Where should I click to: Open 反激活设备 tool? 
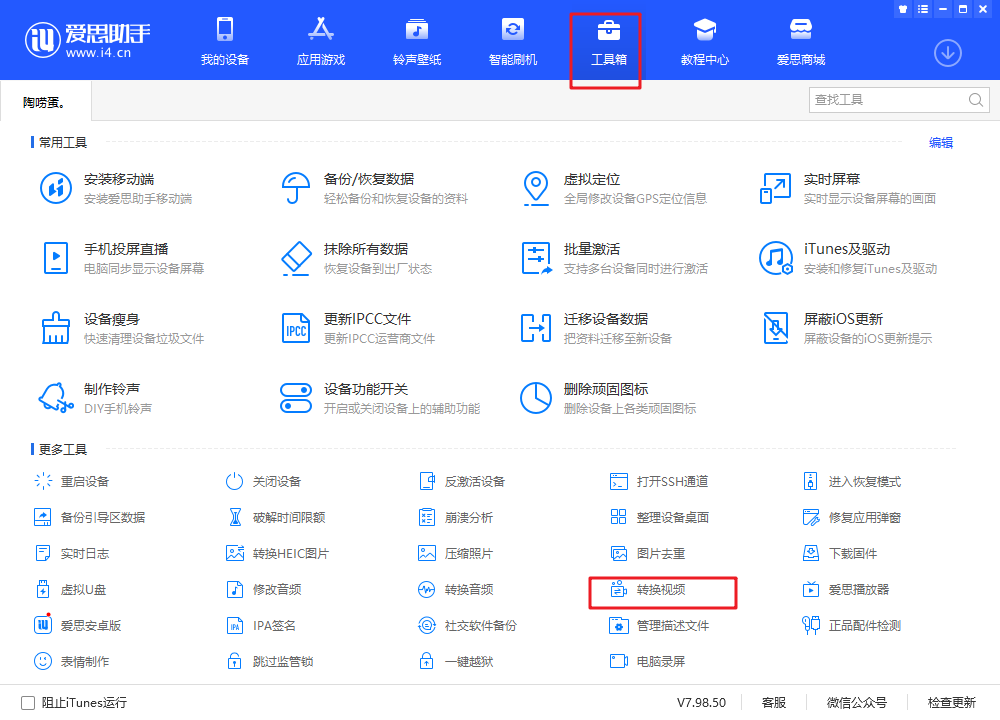462,481
